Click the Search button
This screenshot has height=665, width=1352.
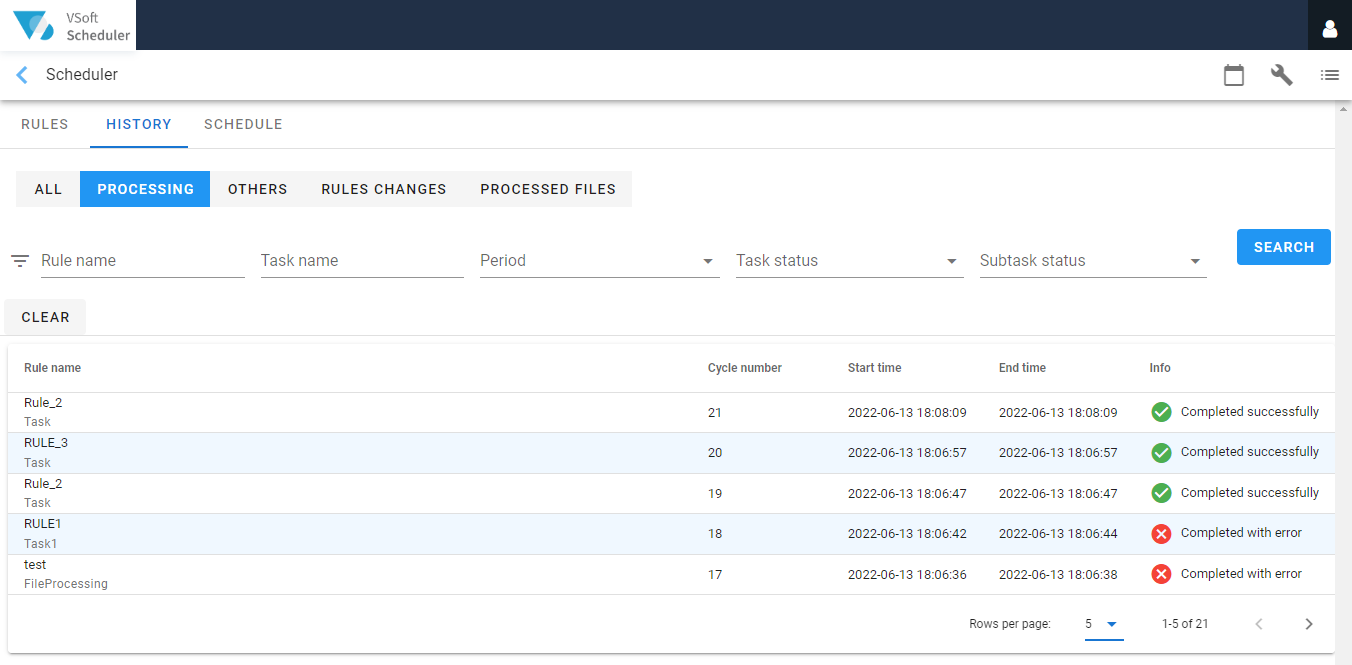(1284, 247)
